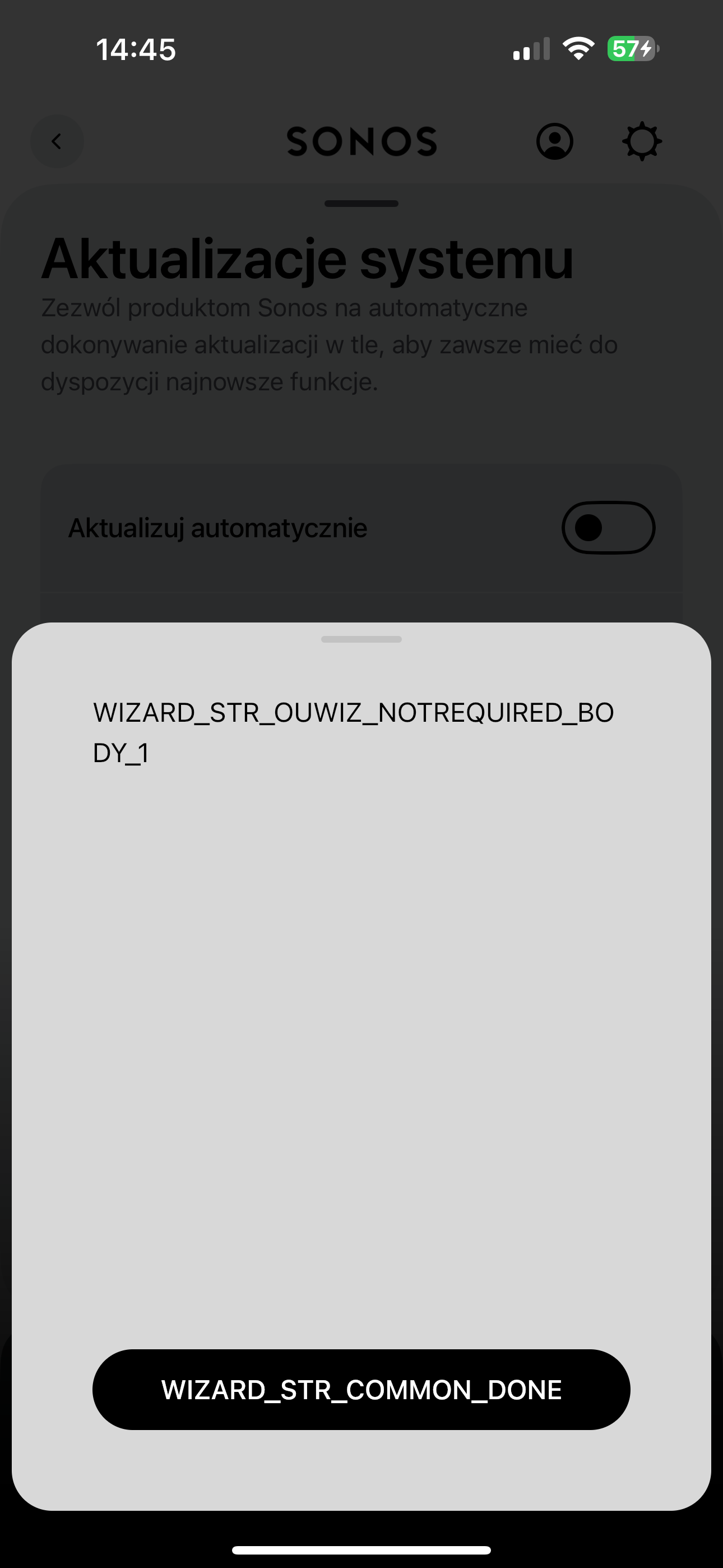The height and width of the screenshot is (1568, 723).
Task: Tap the dark settings panel grabber
Action: [x=361, y=204]
